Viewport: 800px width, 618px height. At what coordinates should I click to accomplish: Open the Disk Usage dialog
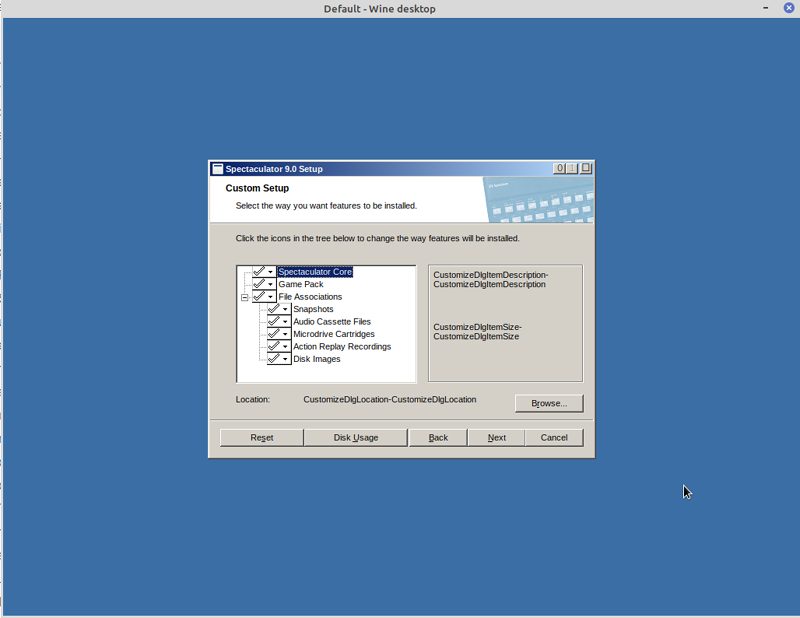(x=356, y=437)
